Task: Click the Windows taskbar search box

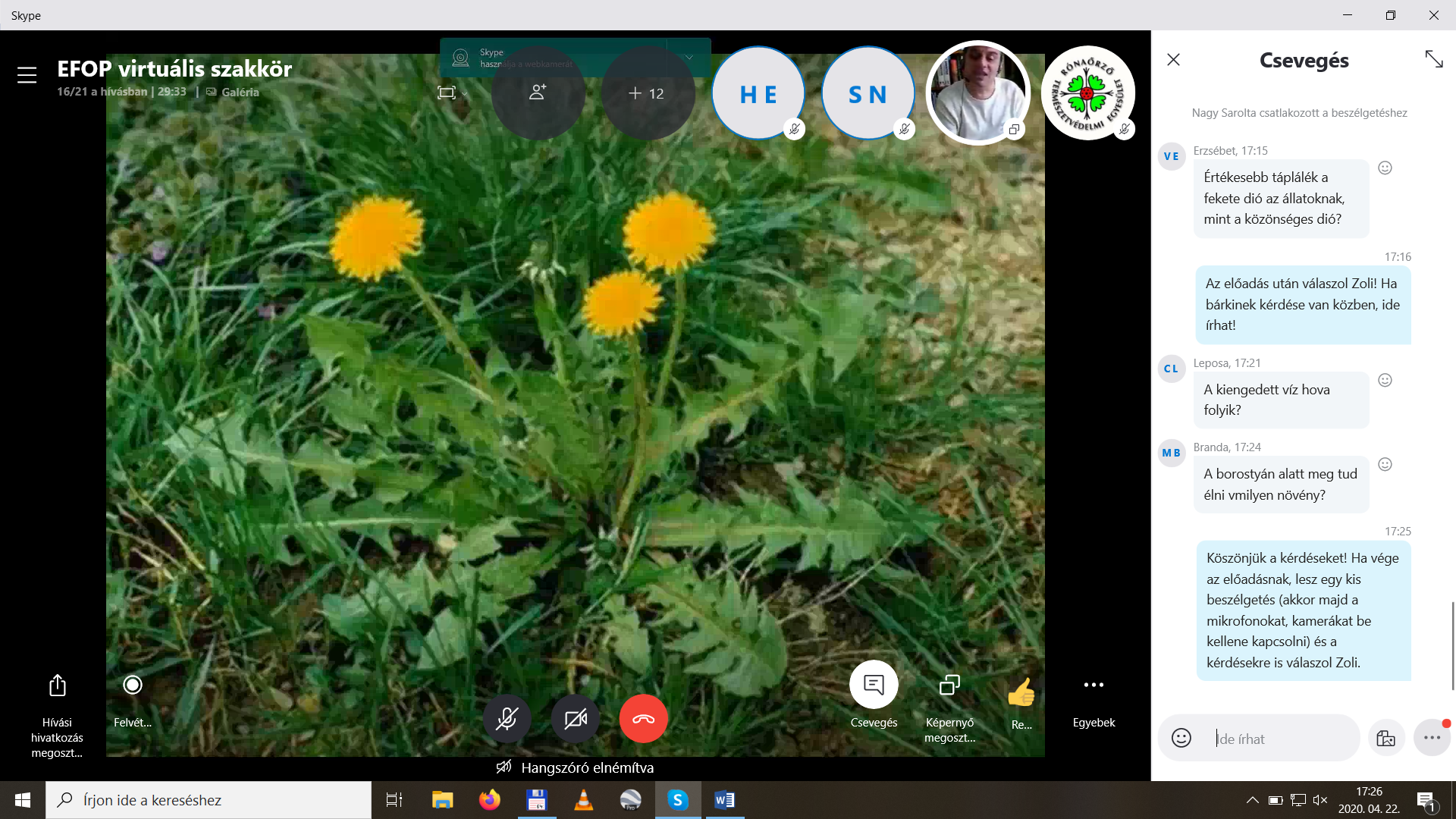Action: pyautogui.click(x=209, y=800)
